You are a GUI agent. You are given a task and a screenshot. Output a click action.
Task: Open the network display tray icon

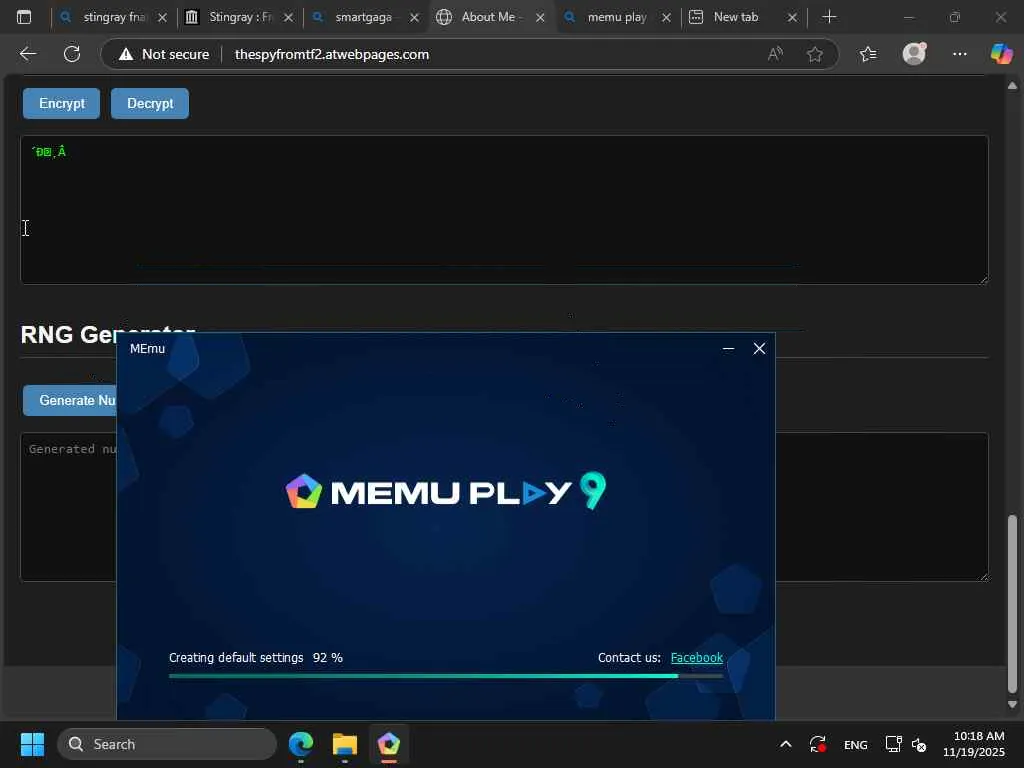893,744
